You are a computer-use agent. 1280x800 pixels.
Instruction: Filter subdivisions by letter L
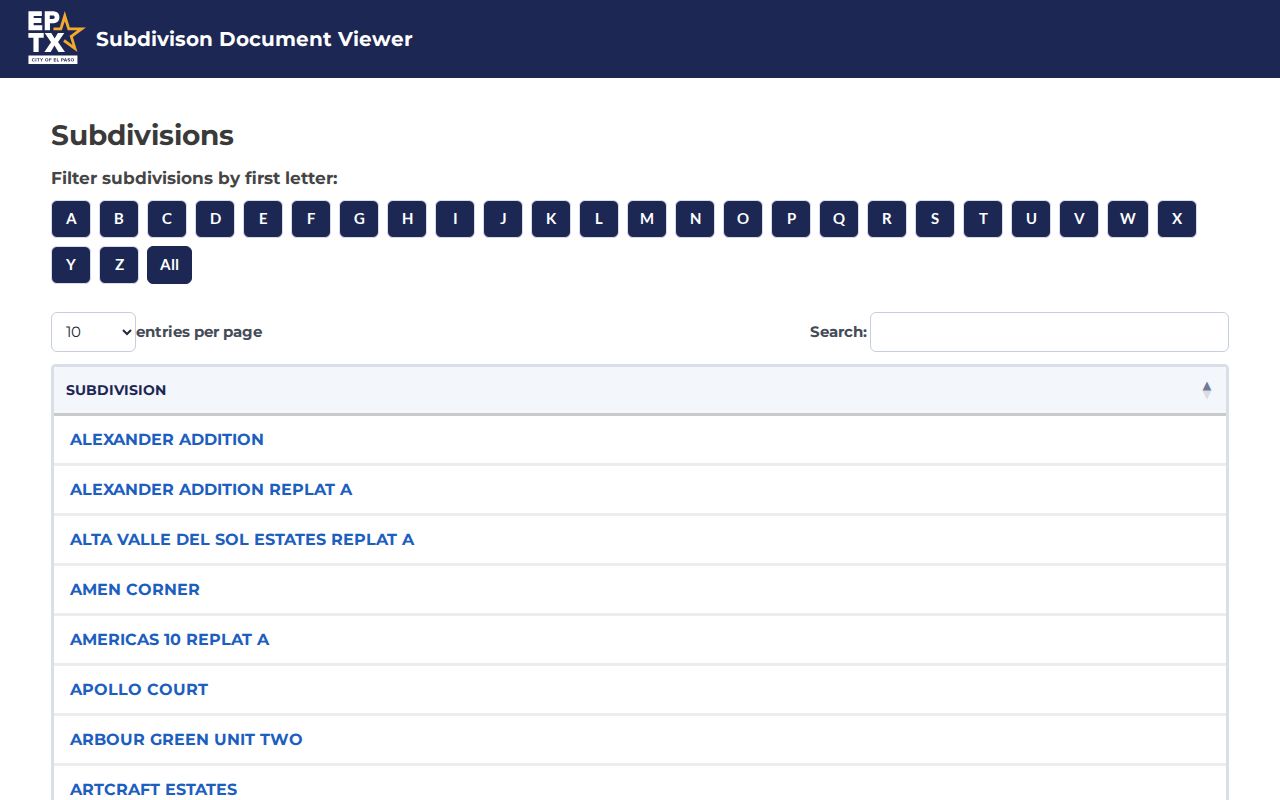click(x=599, y=219)
